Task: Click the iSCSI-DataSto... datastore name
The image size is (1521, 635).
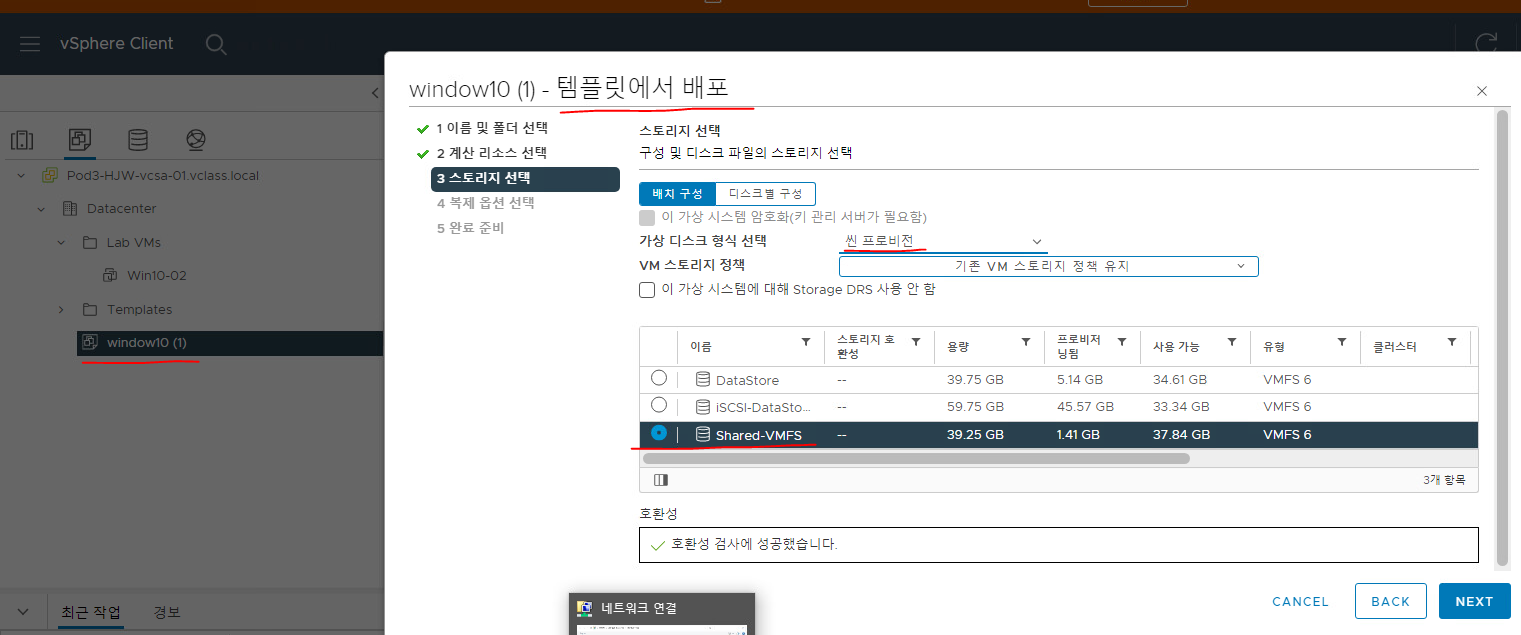Action: click(x=764, y=407)
